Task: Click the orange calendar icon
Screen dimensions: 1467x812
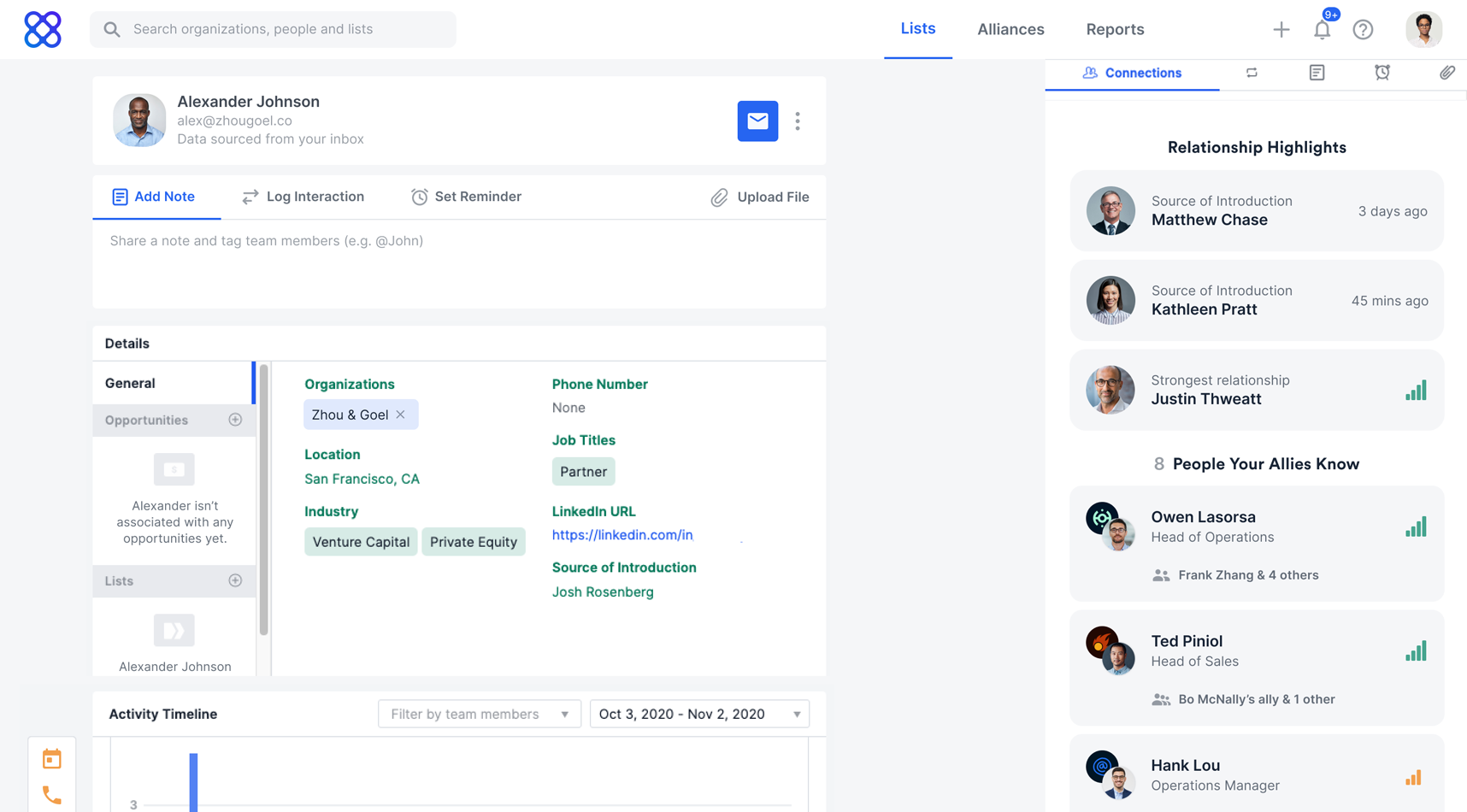Action: pyautogui.click(x=52, y=758)
